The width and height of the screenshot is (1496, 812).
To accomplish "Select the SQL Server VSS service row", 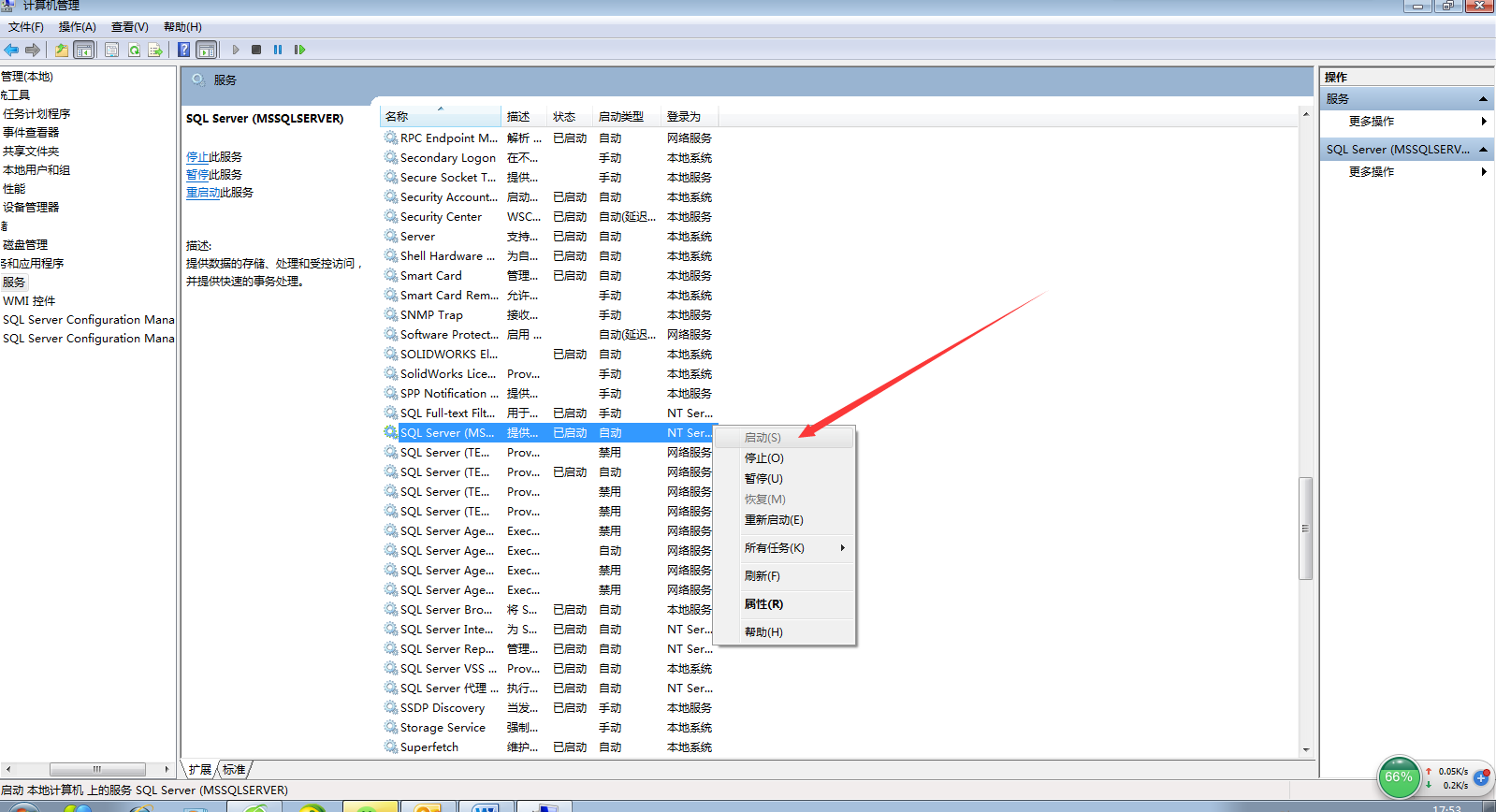I will coord(549,668).
